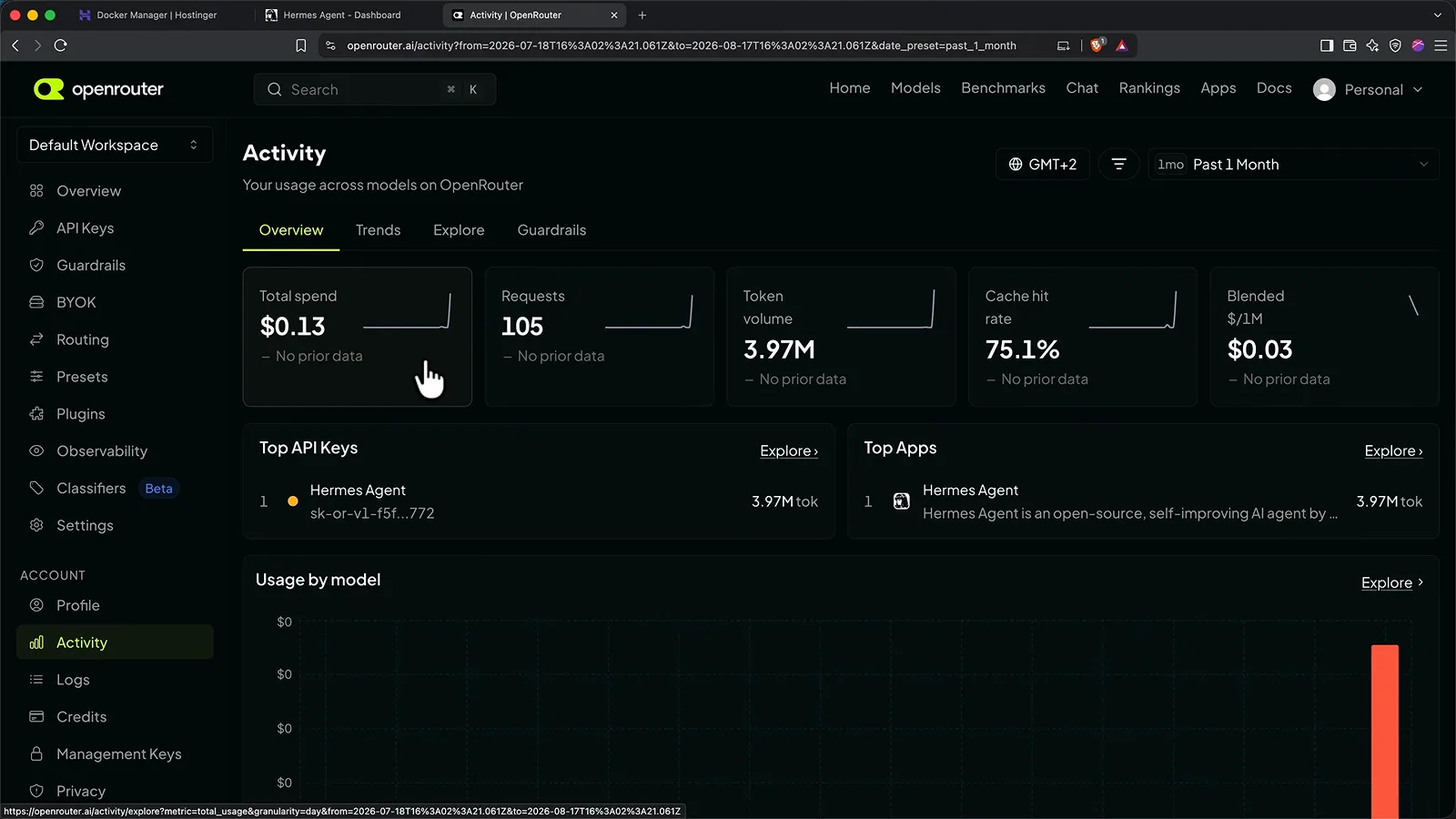The image size is (1456, 819).
Task: Select the Overview tab
Action: 291,230
